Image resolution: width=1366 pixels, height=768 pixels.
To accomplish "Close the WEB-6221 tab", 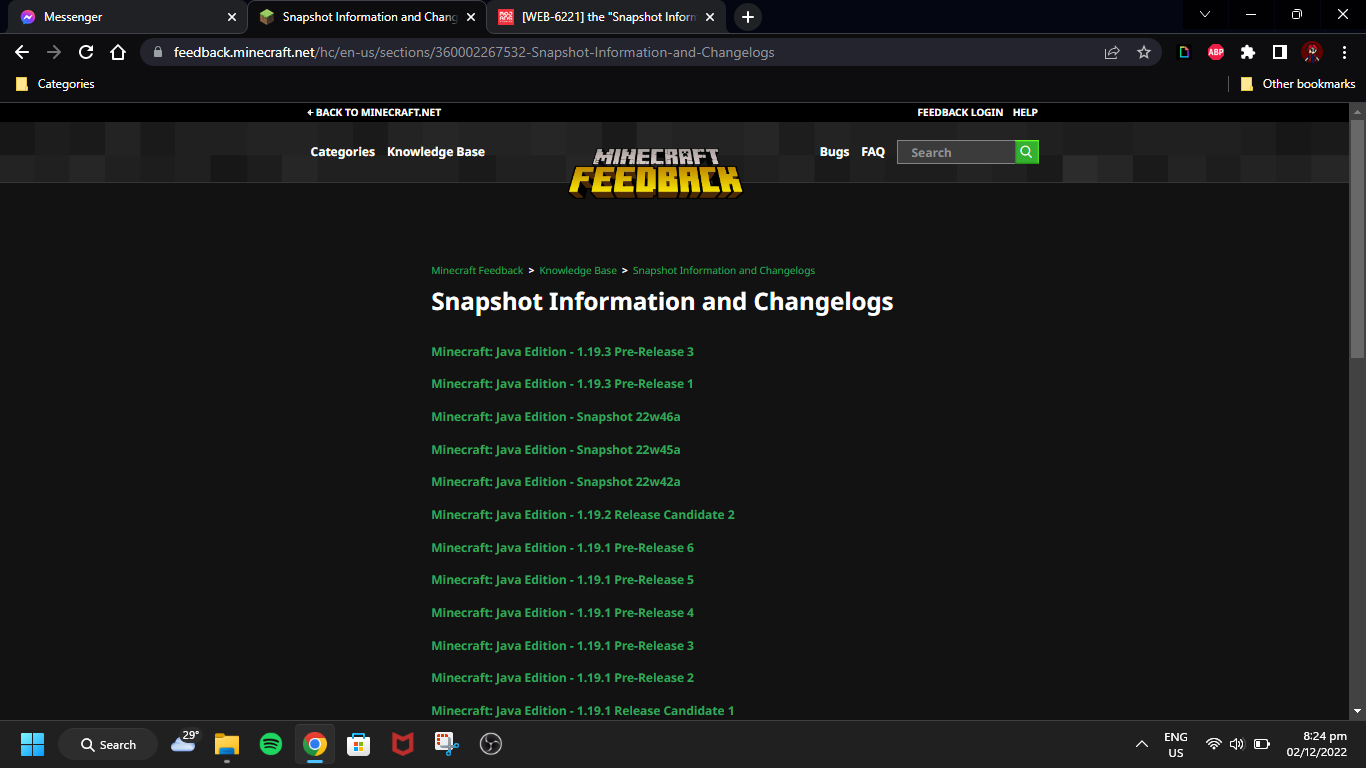I will [x=710, y=17].
